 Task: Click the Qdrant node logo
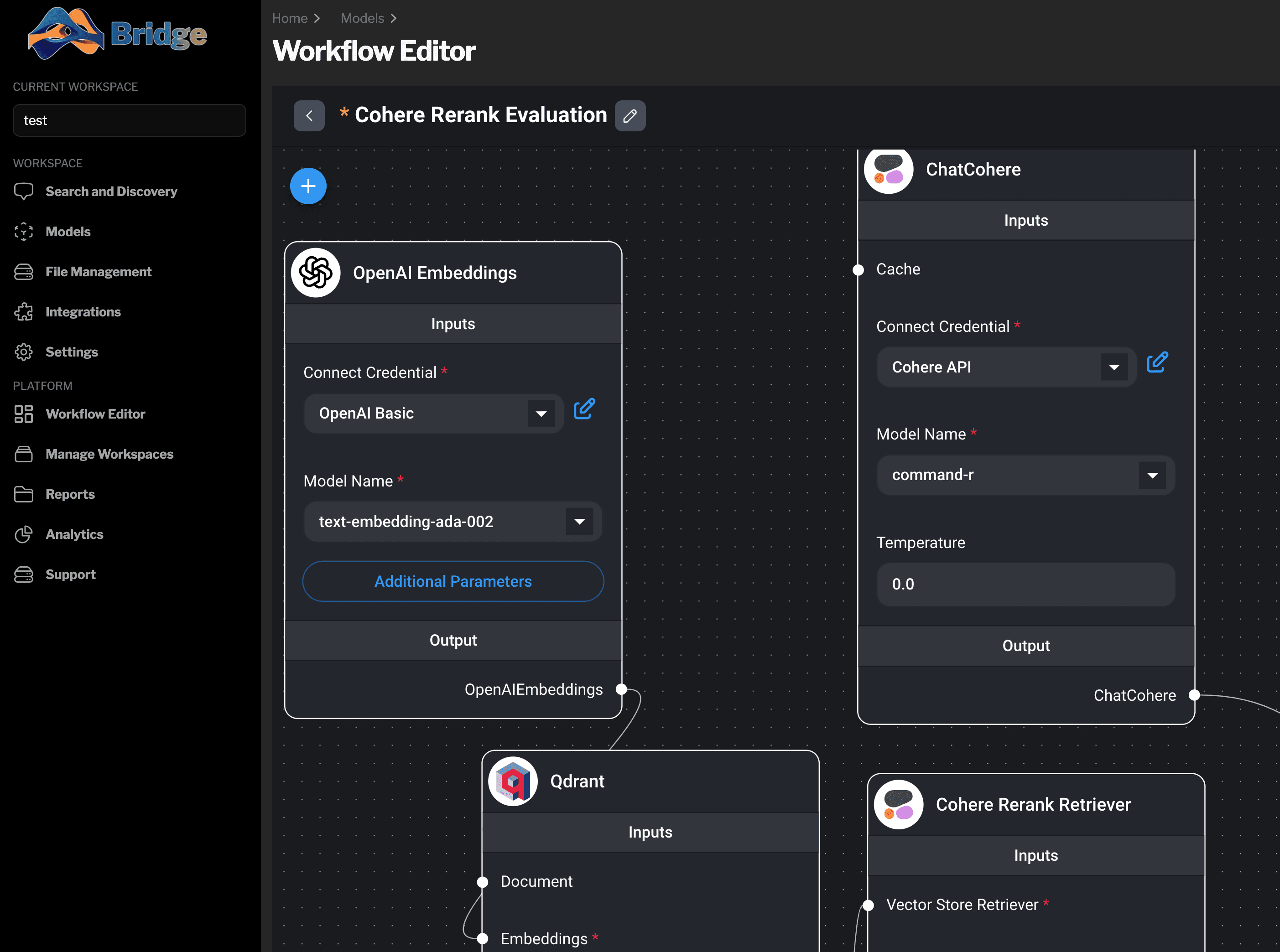coord(513,781)
